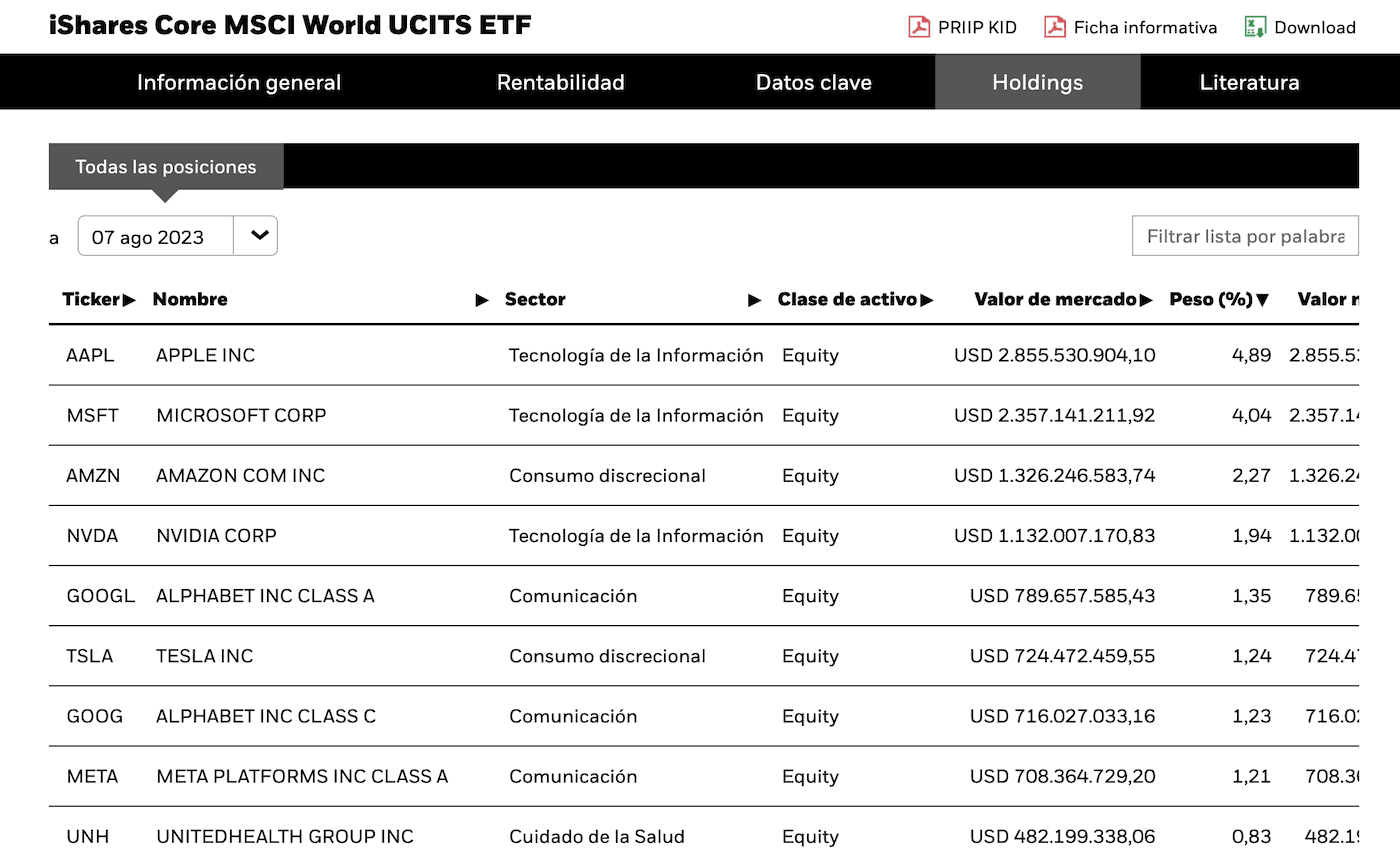Click the Sector column sort arrow

[755, 299]
